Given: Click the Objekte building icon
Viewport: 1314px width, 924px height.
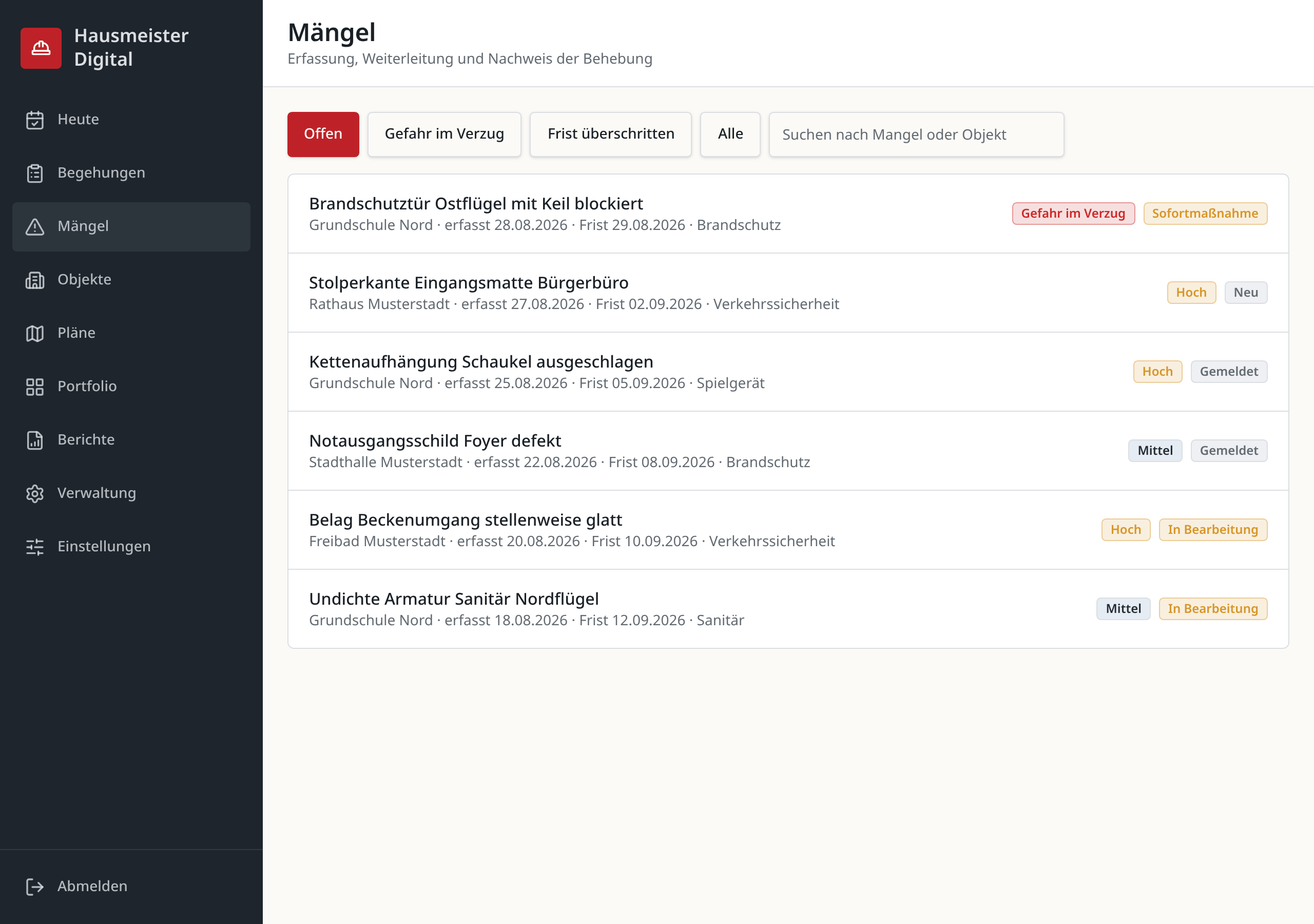Looking at the screenshot, I should point(35,280).
